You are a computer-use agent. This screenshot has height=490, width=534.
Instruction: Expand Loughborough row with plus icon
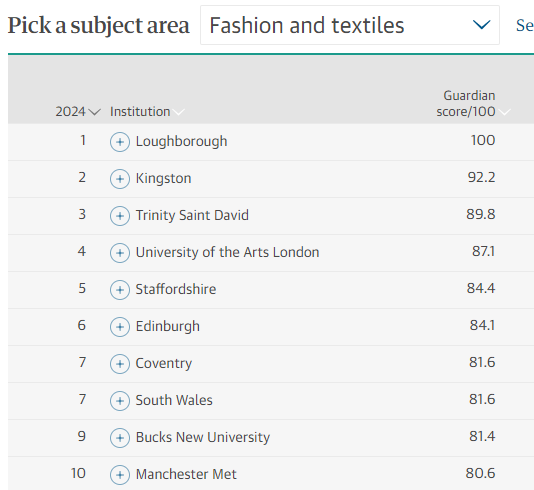(x=120, y=142)
